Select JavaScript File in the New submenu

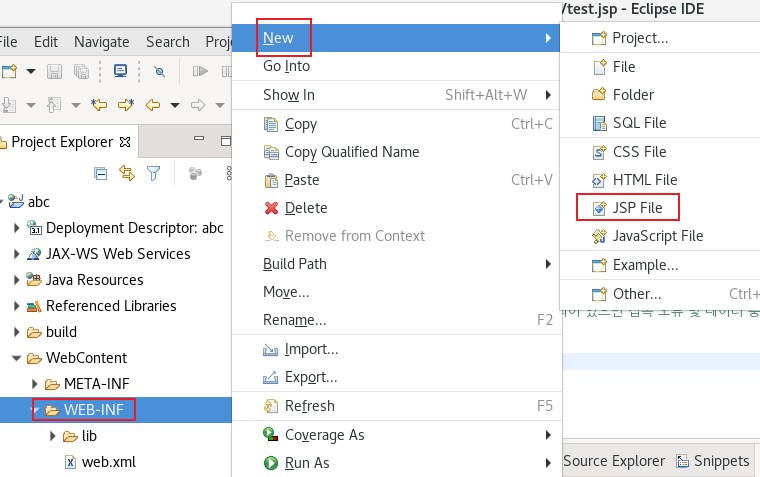pyautogui.click(x=660, y=236)
